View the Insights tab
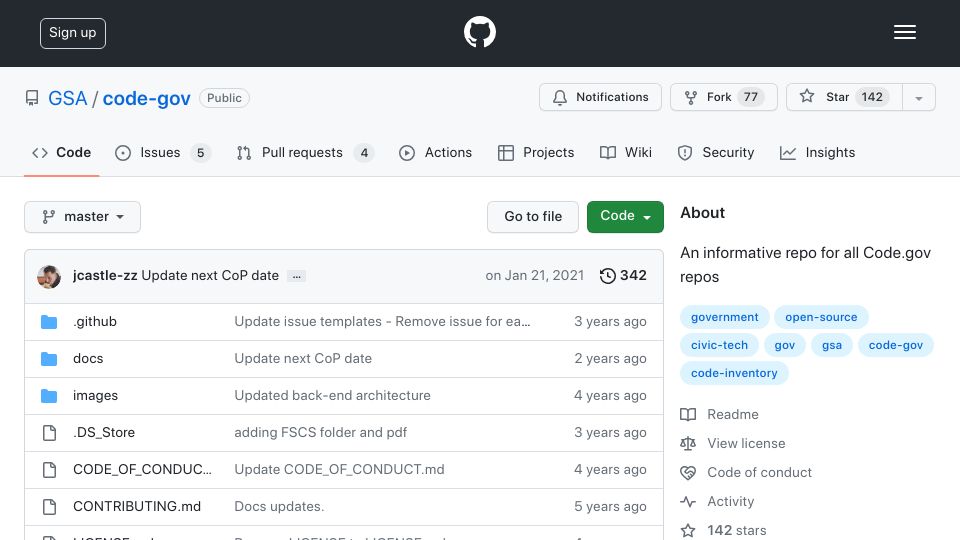 (817, 152)
